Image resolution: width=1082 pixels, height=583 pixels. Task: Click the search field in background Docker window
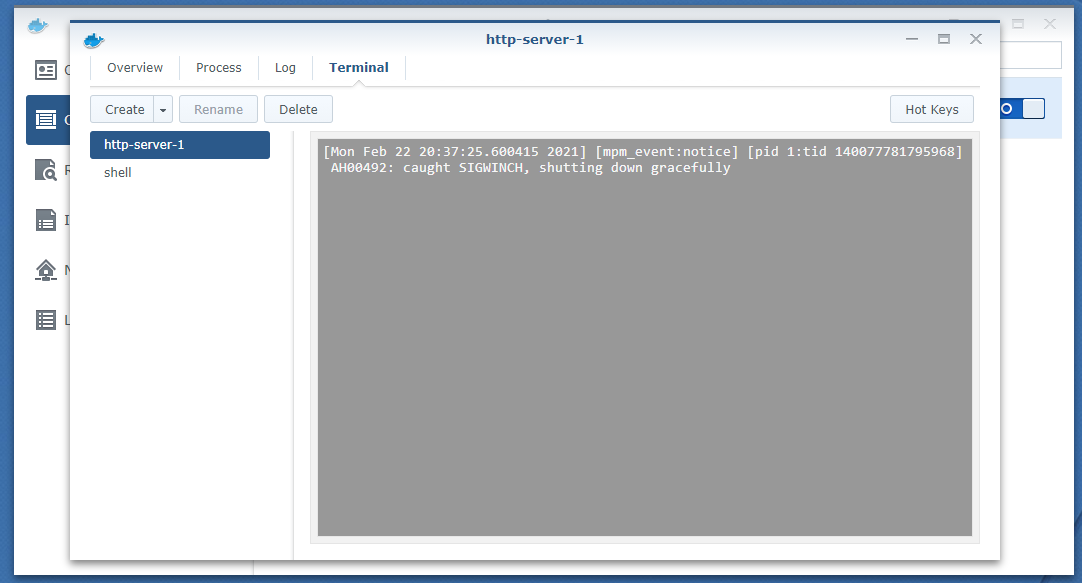1030,55
